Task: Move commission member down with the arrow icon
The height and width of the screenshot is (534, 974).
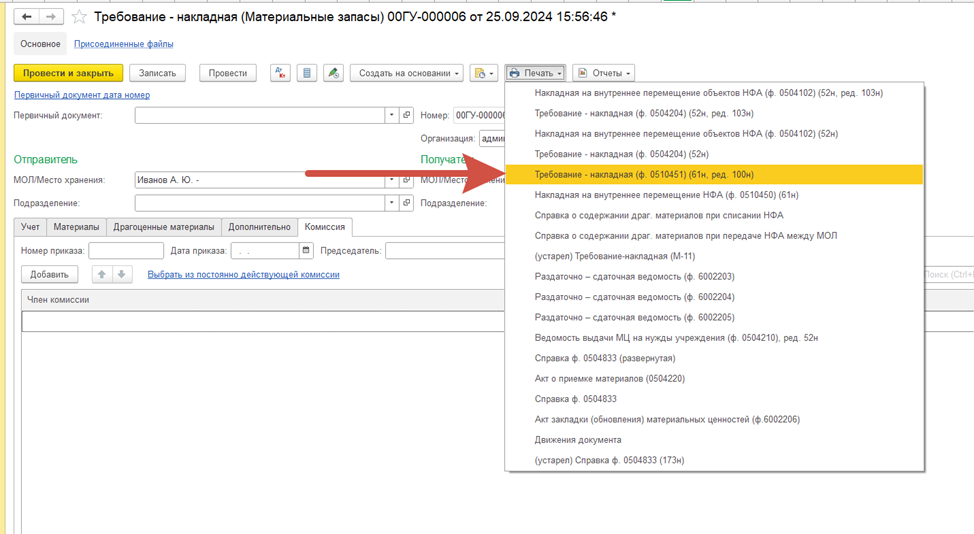Action: click(122, 274)
